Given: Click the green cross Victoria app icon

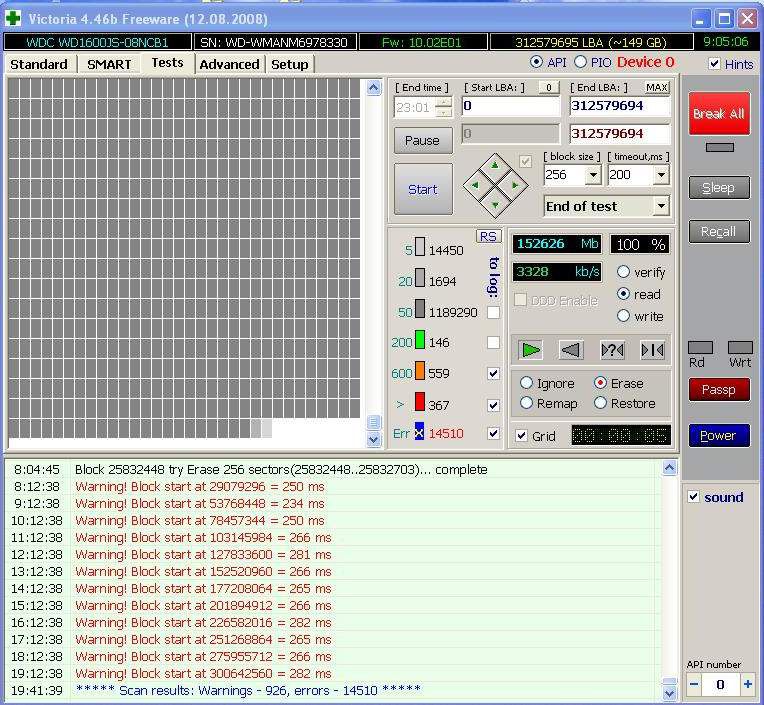Looking at the screenshot, I should 13,19.
